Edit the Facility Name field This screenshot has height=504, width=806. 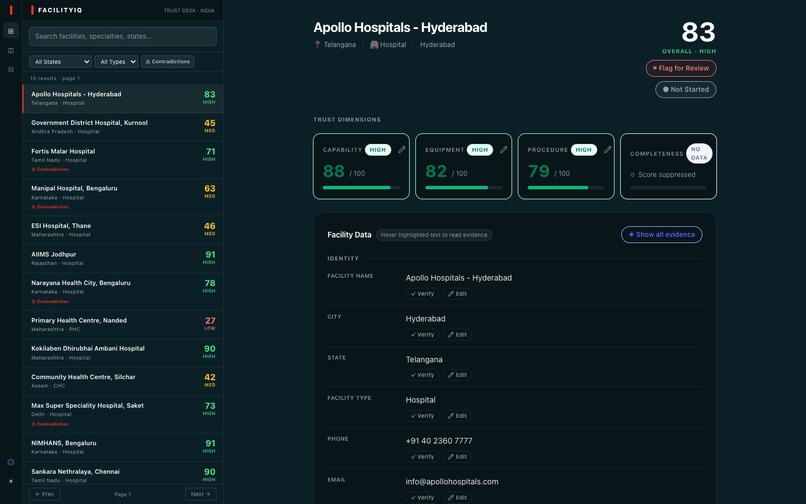point(457,294)
